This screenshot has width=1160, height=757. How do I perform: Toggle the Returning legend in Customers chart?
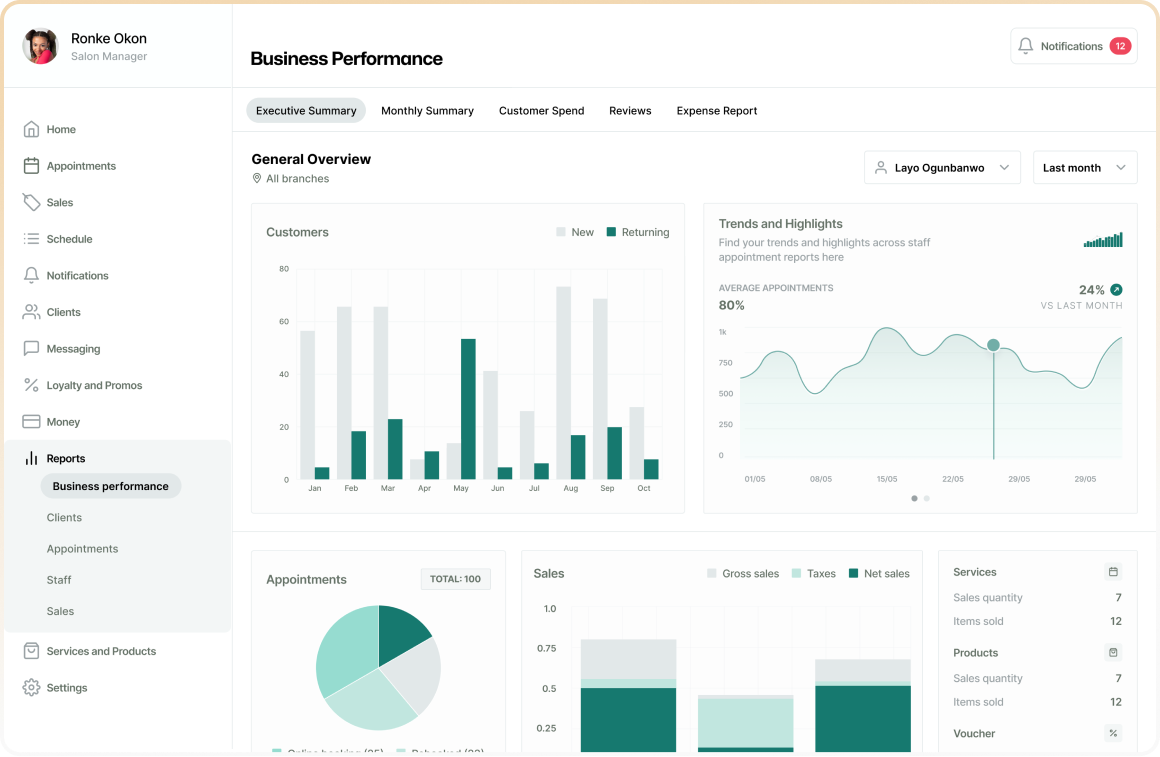point(638,232)
